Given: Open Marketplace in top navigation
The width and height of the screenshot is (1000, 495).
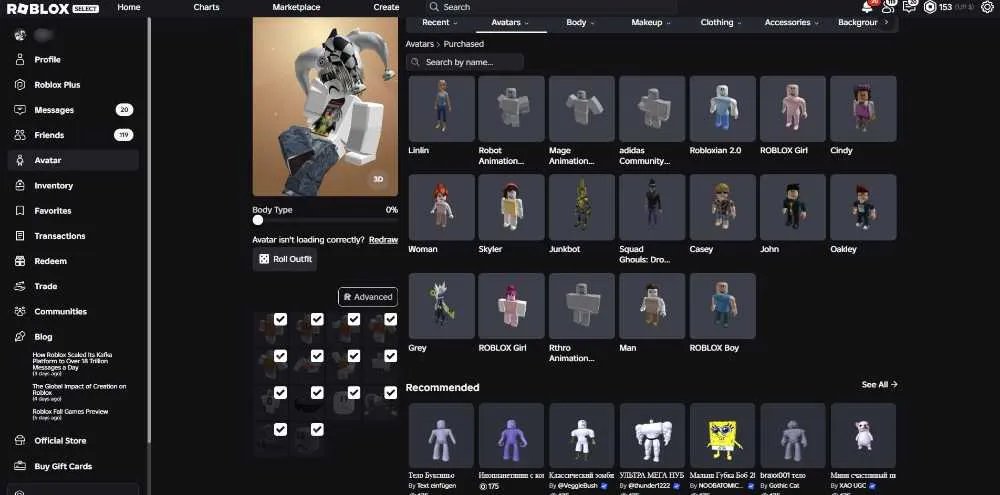Looking at the screenshot, I should click(296, 7).
